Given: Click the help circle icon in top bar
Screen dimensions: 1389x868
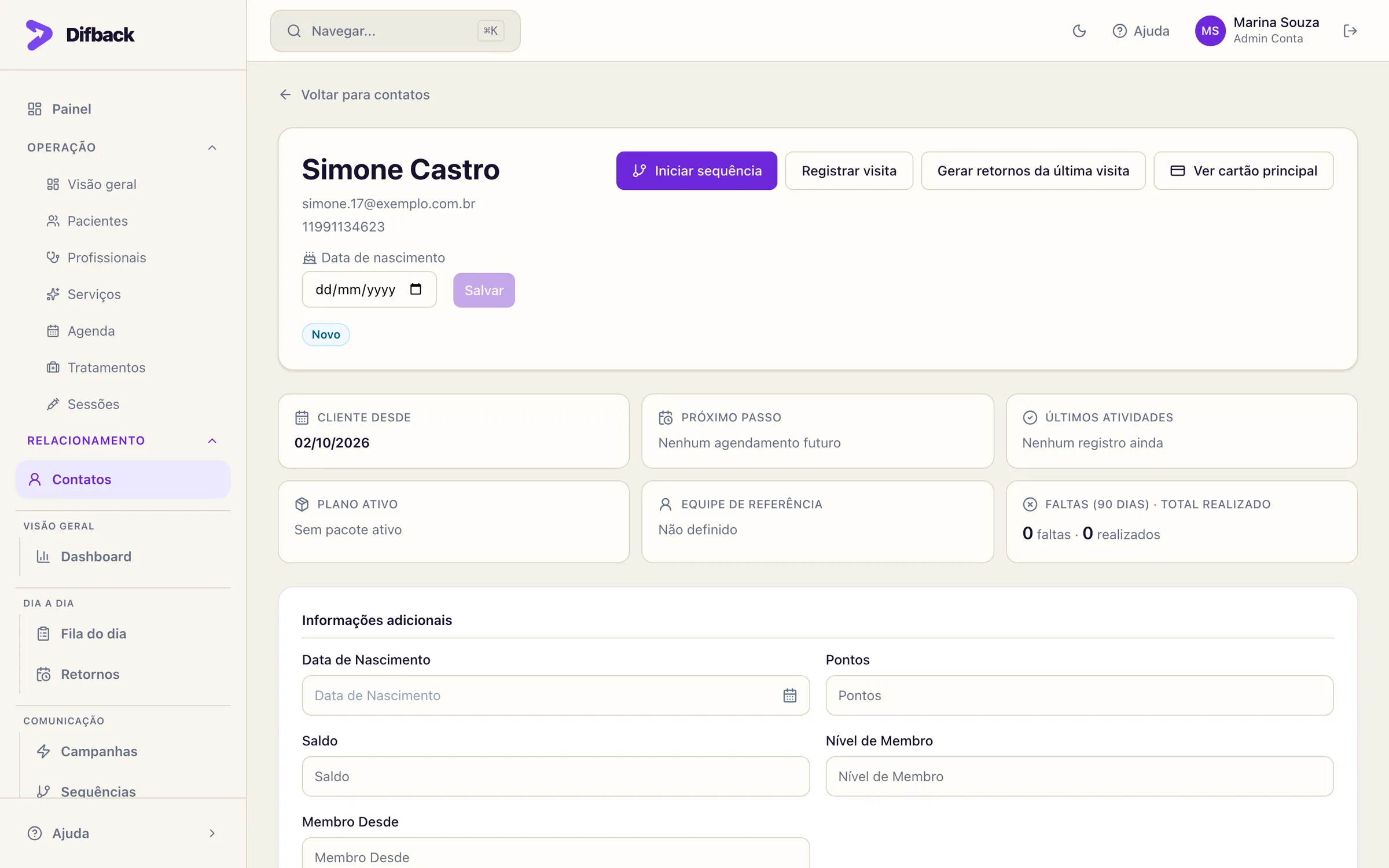Looking at the screenshot, I should click(x=1119, y=31).
